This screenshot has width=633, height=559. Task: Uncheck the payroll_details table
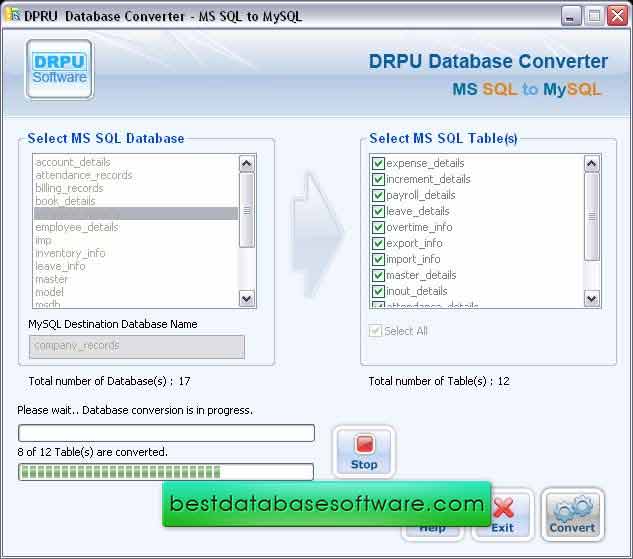point(378,195)
